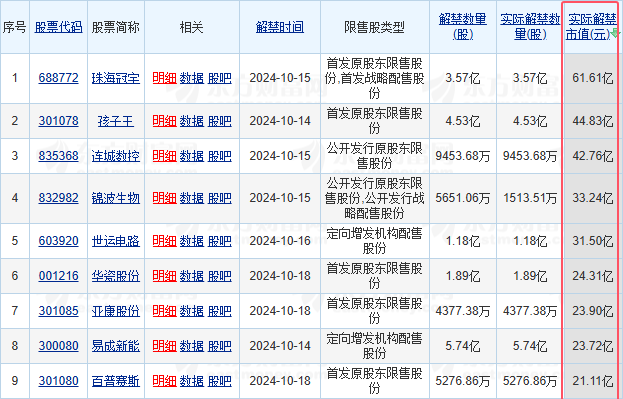View 明细 for 锦波生物 row
Viewport: 623px width, 399px height.
coord(164,198)
